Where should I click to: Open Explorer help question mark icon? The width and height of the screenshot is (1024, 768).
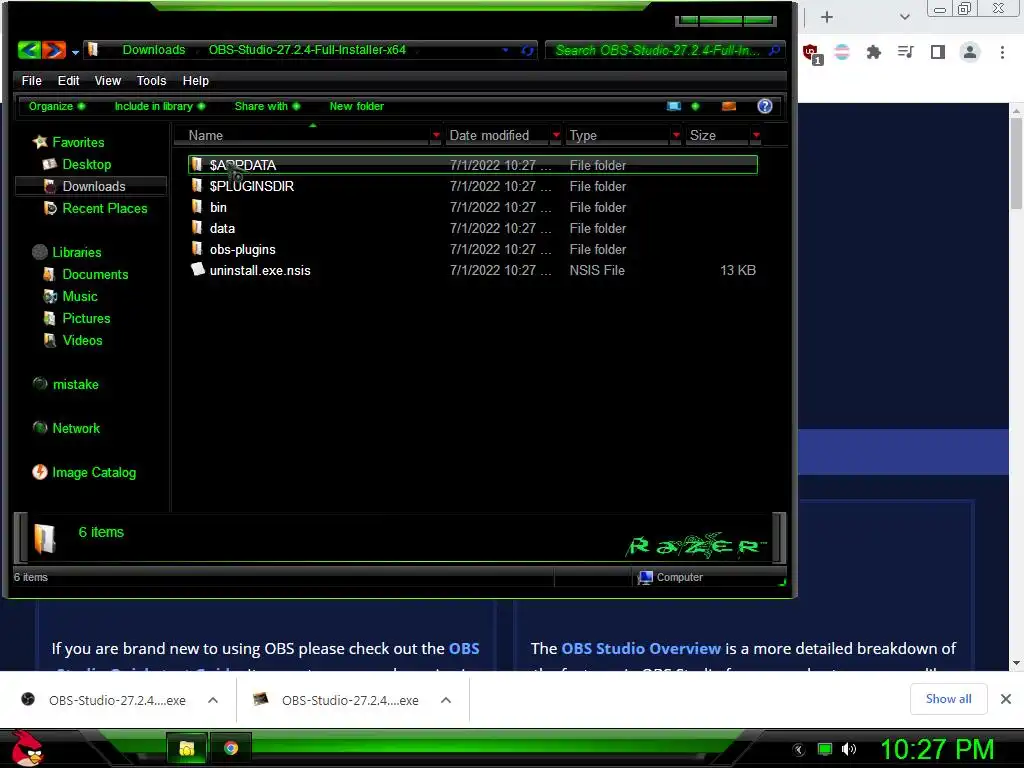[x=765, y=106]
